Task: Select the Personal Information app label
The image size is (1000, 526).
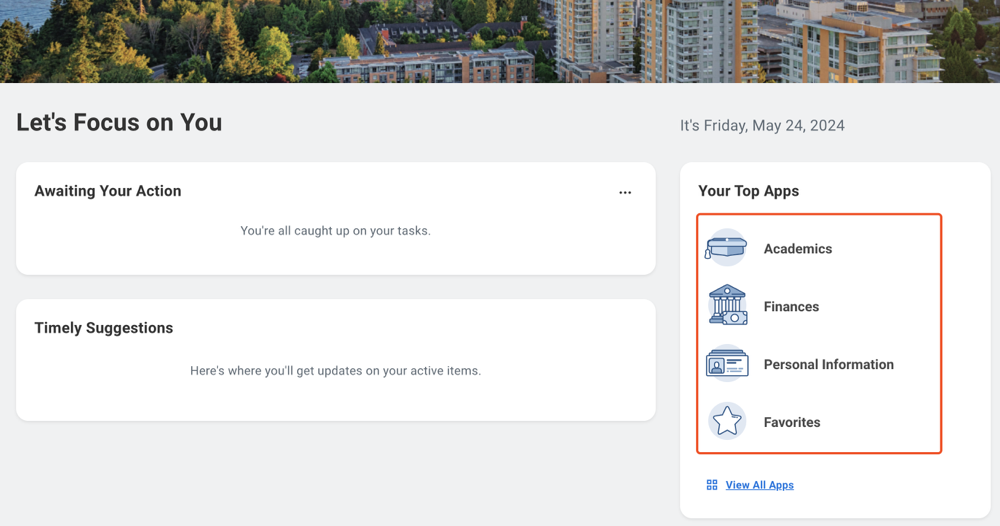Action: (x=828, y=365)
